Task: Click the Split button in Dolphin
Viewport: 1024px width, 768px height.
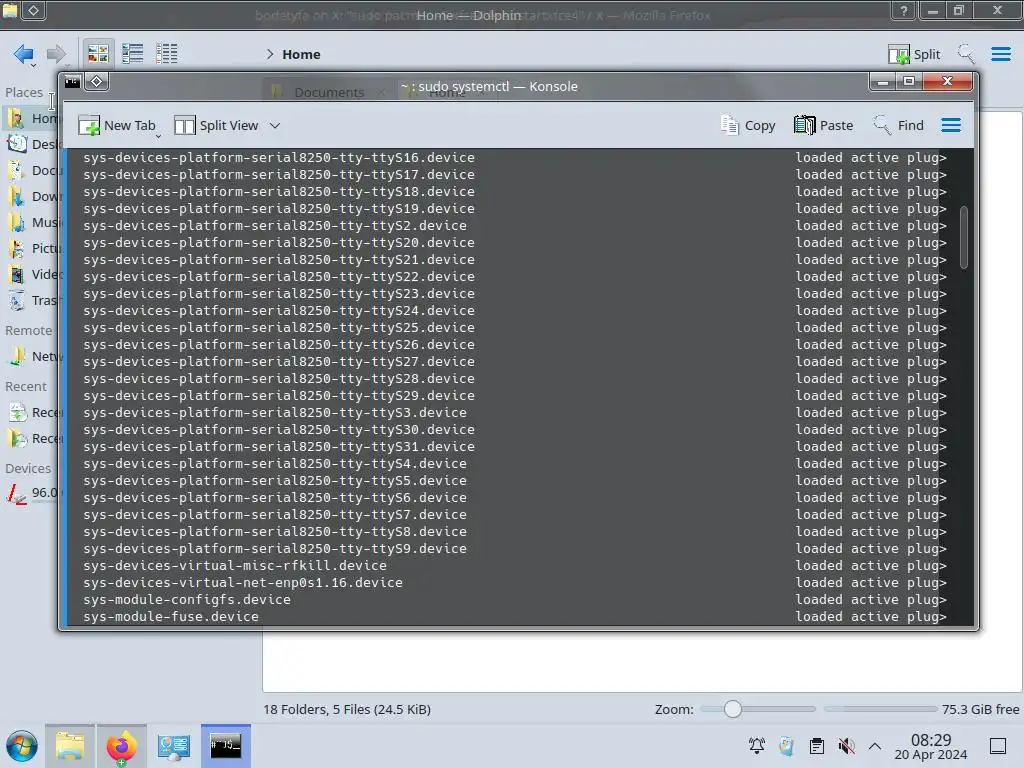Action: click(914, 54)
